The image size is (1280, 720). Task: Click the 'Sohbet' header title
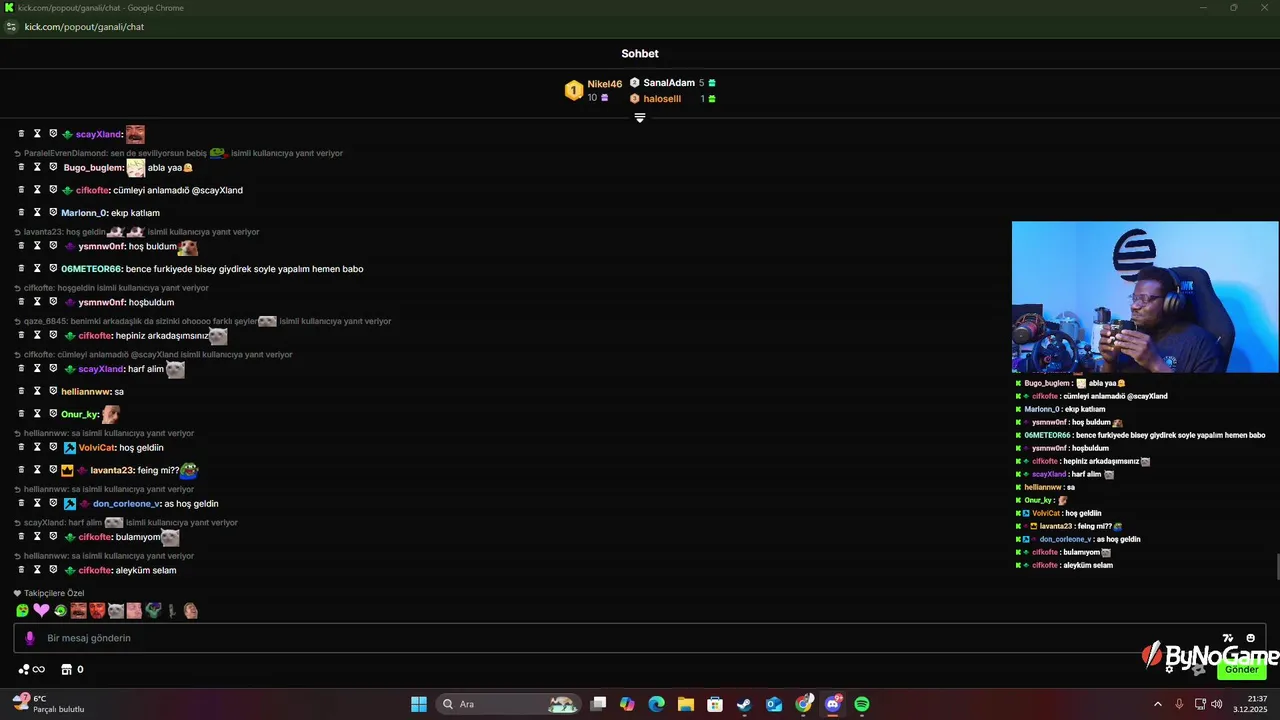[x=640, y=54]
